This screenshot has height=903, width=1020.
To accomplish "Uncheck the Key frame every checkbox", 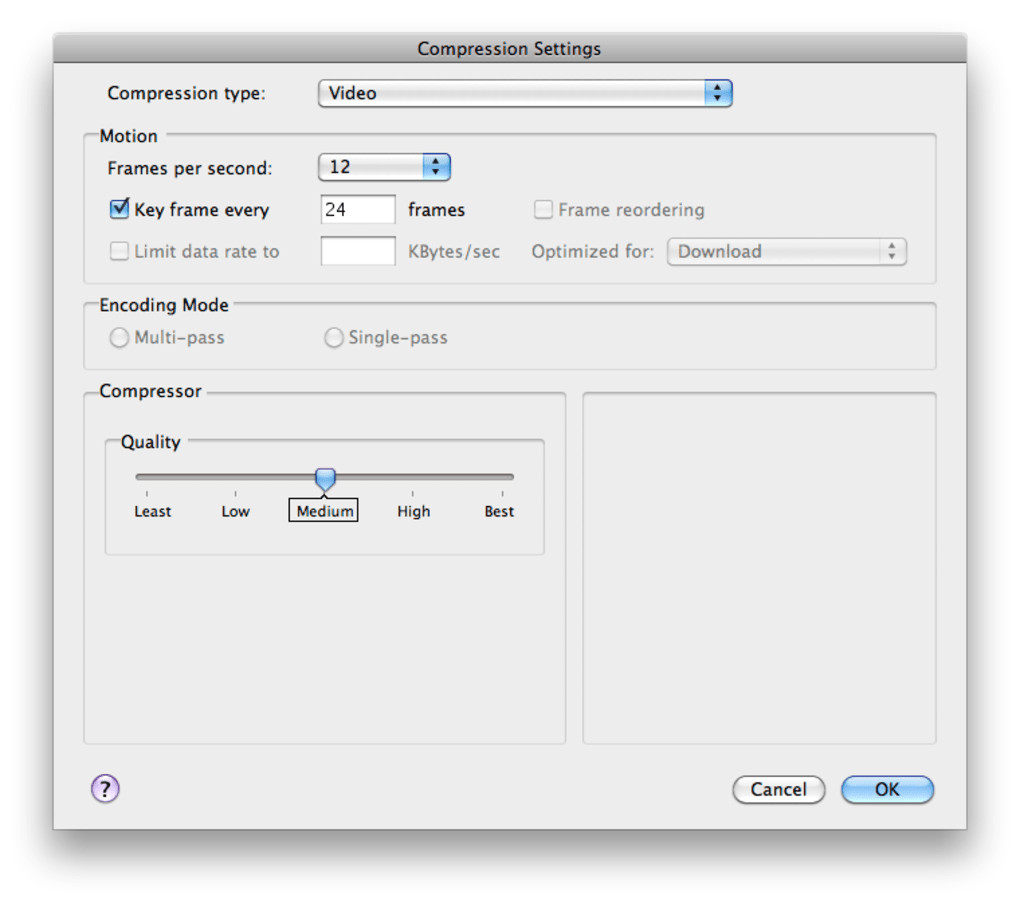I will [120, 209].
